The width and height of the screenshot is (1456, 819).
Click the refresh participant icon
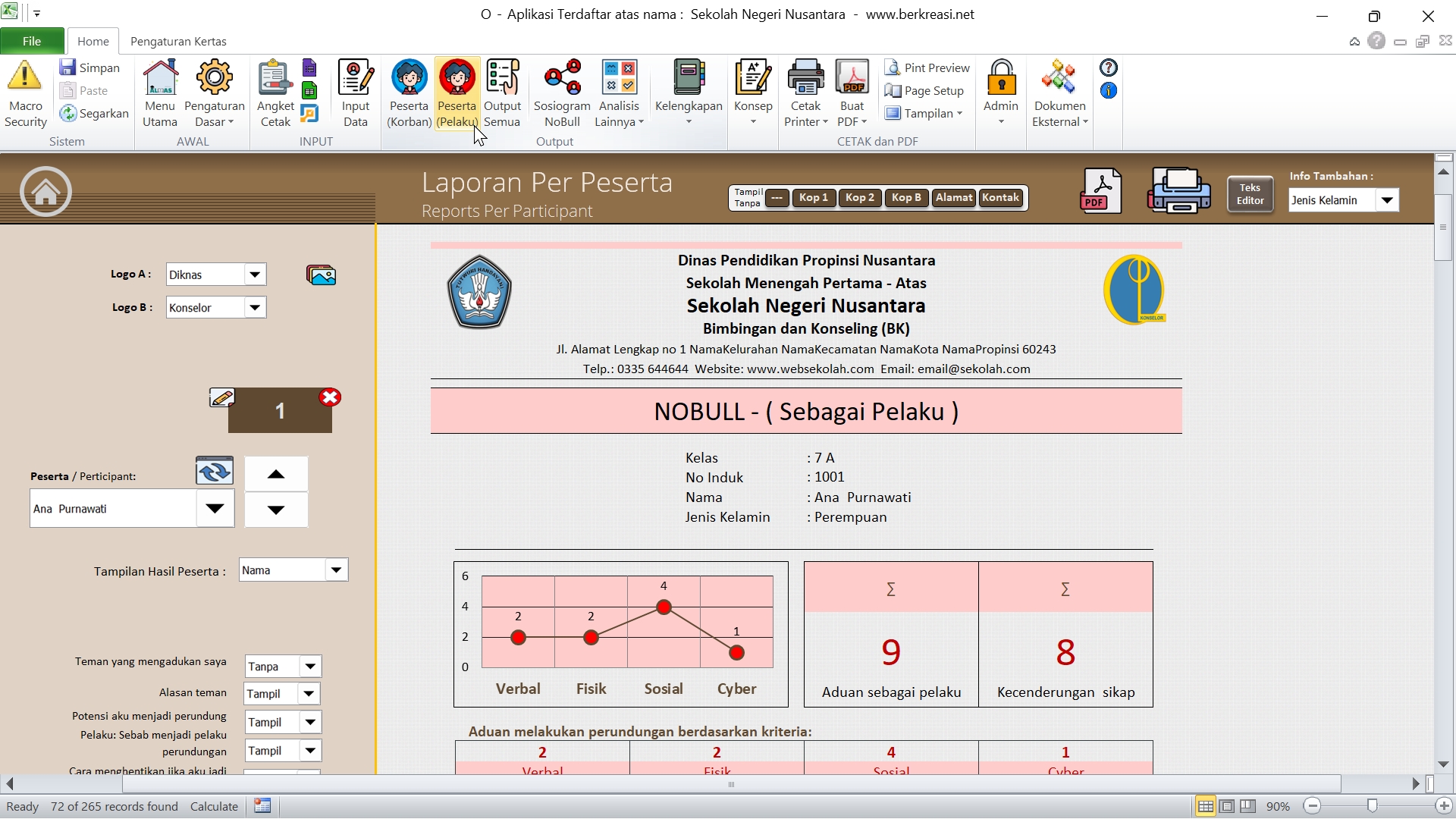215,472
